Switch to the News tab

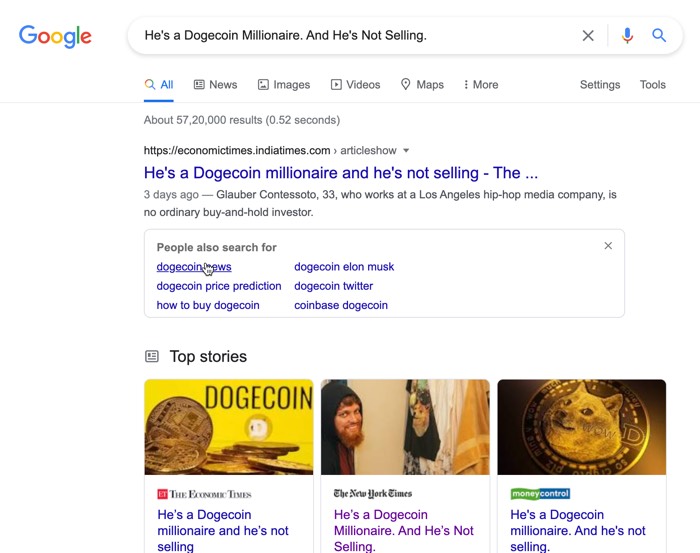pos(216,84)
